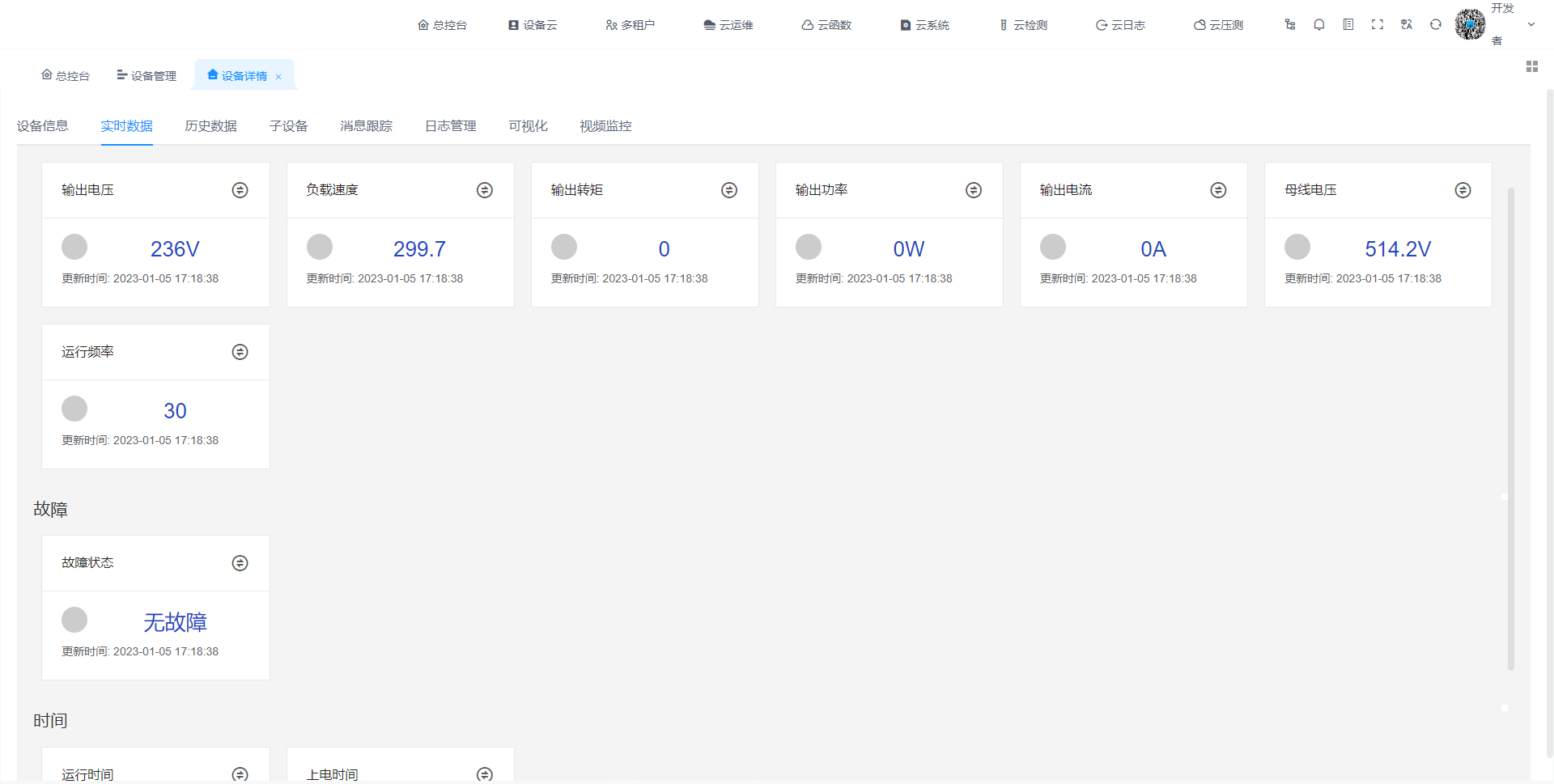Screen dimensions: 1554x784
Task: Click the inner content vertical scrollbar
Action: 1510,429
